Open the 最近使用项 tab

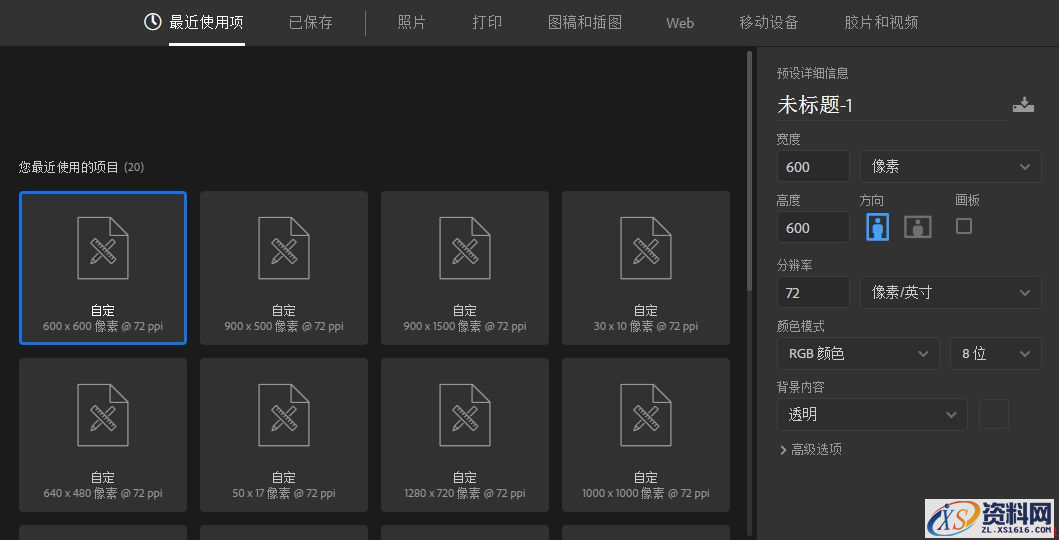206,22
